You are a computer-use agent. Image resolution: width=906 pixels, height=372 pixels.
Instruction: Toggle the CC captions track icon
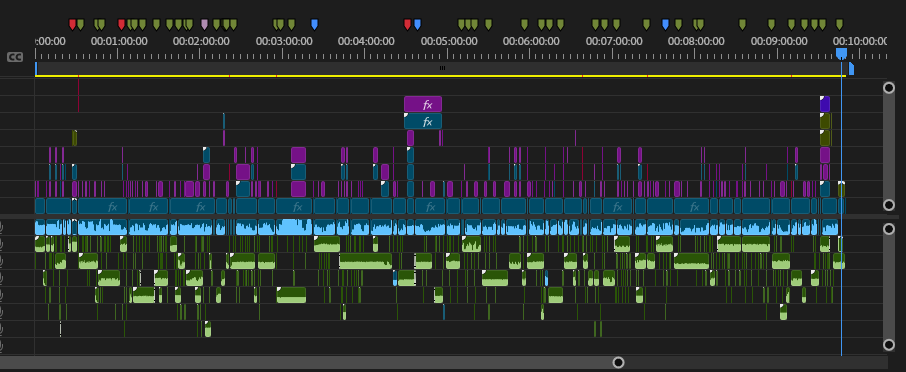pos(15,57)
